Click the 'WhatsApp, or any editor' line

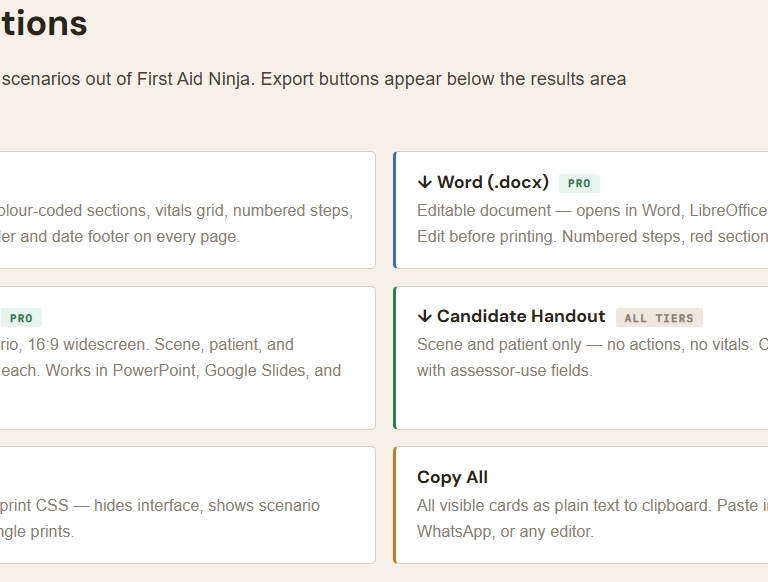pyautogui.click(x=505, y=532)
